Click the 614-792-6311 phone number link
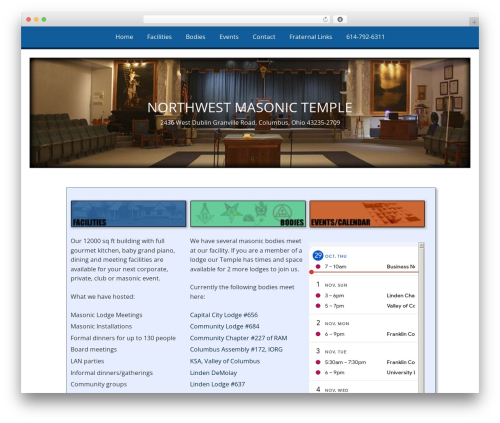The height and width of the screenshot is (423, 500). pyautogui.click(x=365, y=37)
